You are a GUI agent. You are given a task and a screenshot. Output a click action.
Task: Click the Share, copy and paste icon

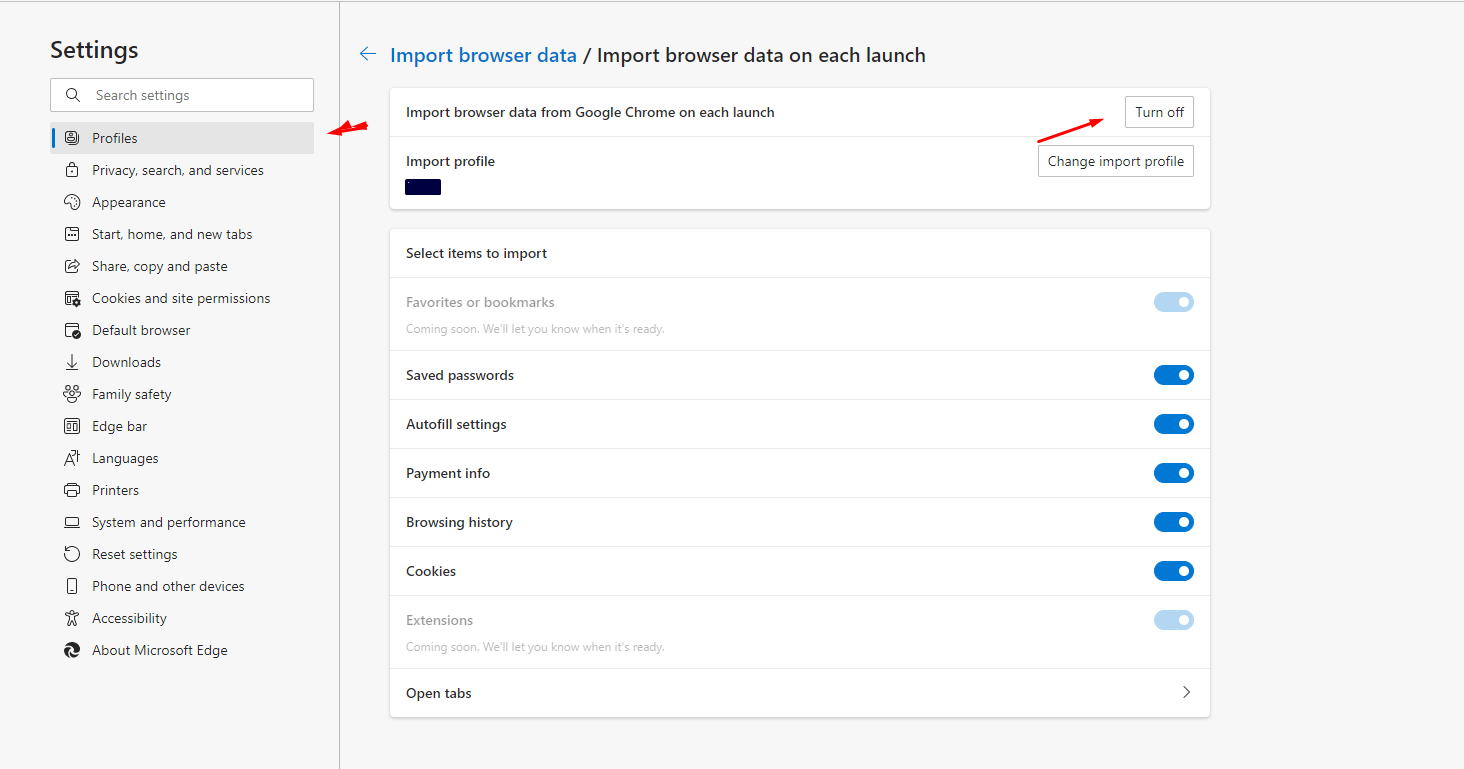coord(71,266)
